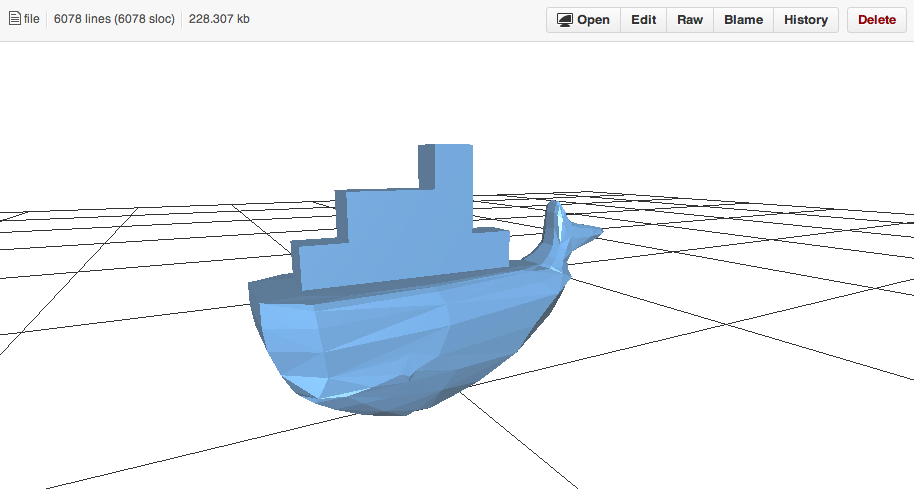View the Raw file contents
This screenshot has height=489, width=914.
pos(690,20)
